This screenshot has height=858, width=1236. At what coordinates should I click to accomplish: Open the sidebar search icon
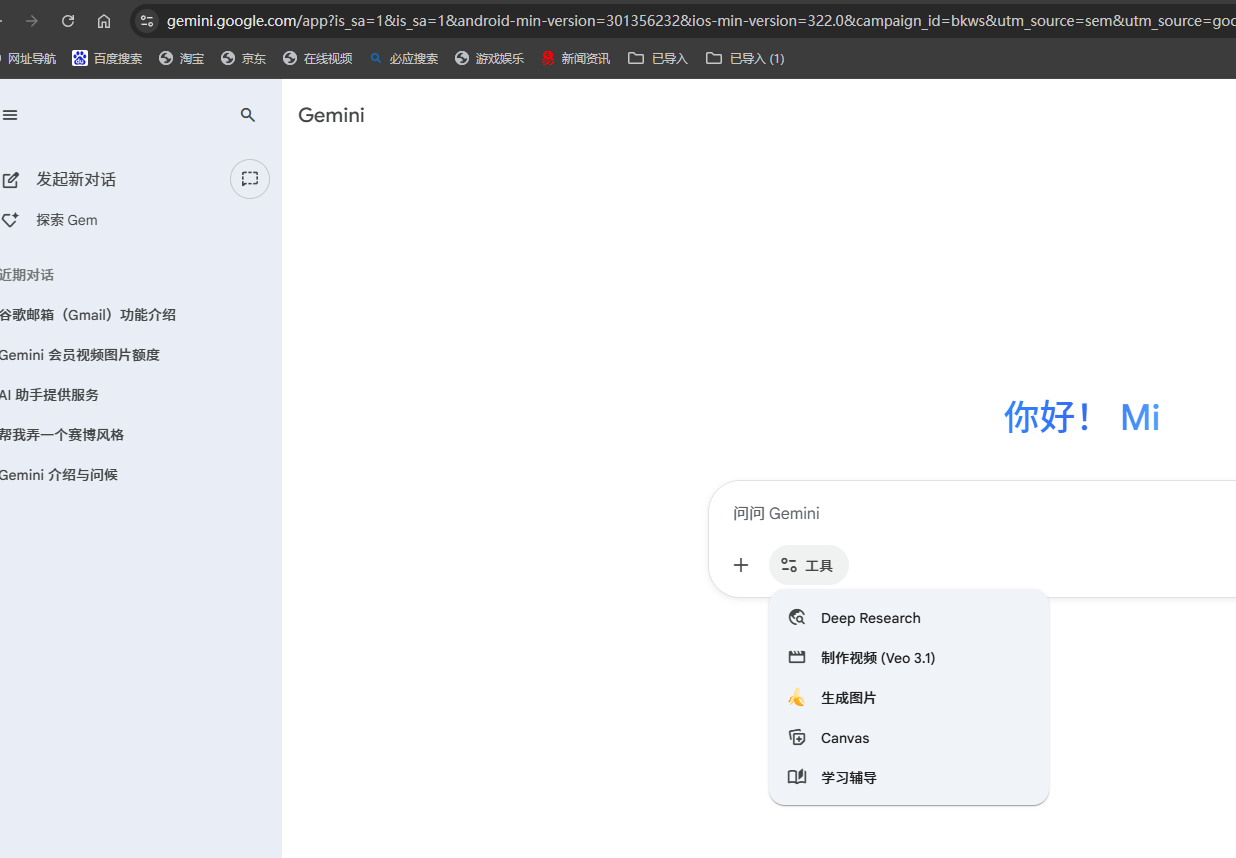248,115
